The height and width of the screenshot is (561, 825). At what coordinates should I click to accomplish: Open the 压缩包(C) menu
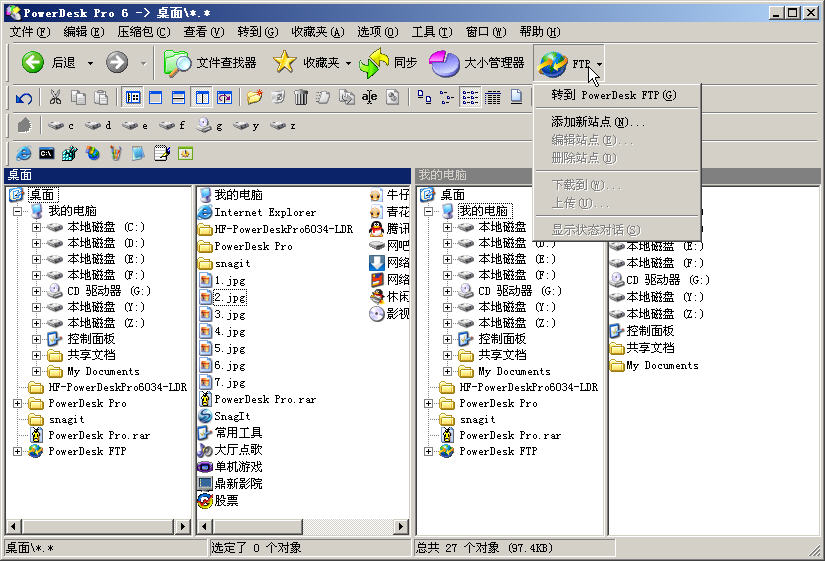point(144,32)
